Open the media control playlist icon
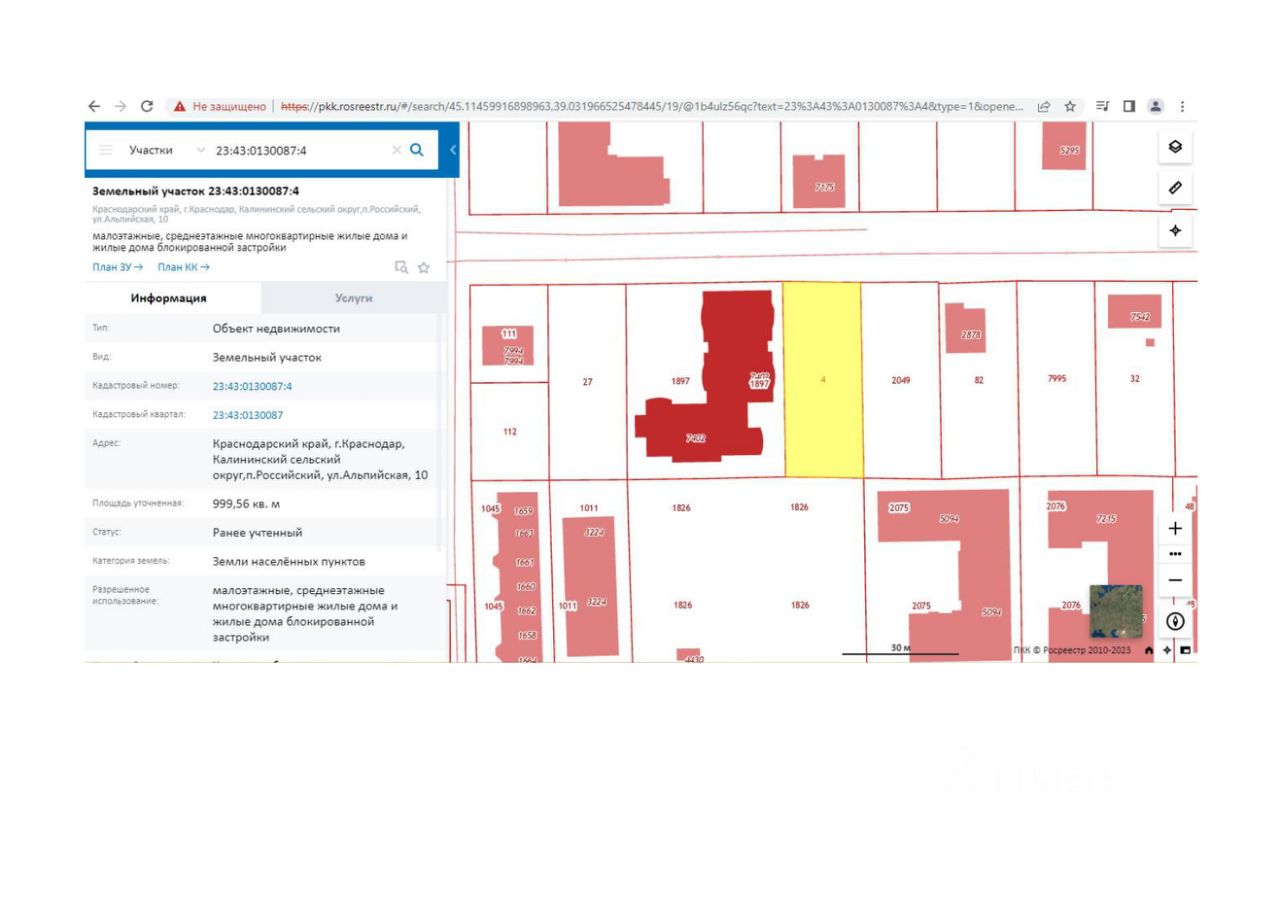Viewport: 1280px width, 904px height. (1102, 106)
